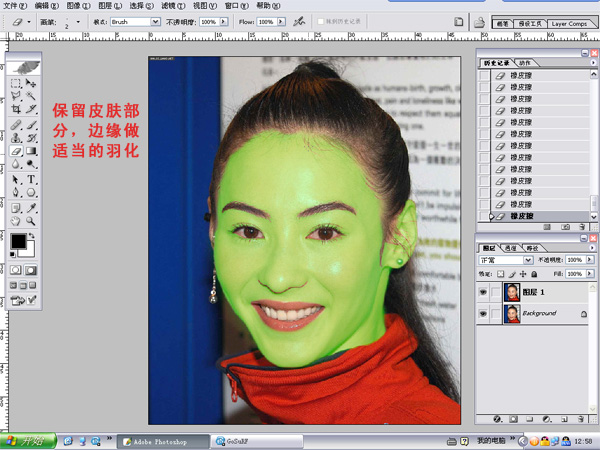Image resolution: width=600 pixels, height=450 pixels.
Task: Toggle lock all padlock icon
Action: (534, 274)
